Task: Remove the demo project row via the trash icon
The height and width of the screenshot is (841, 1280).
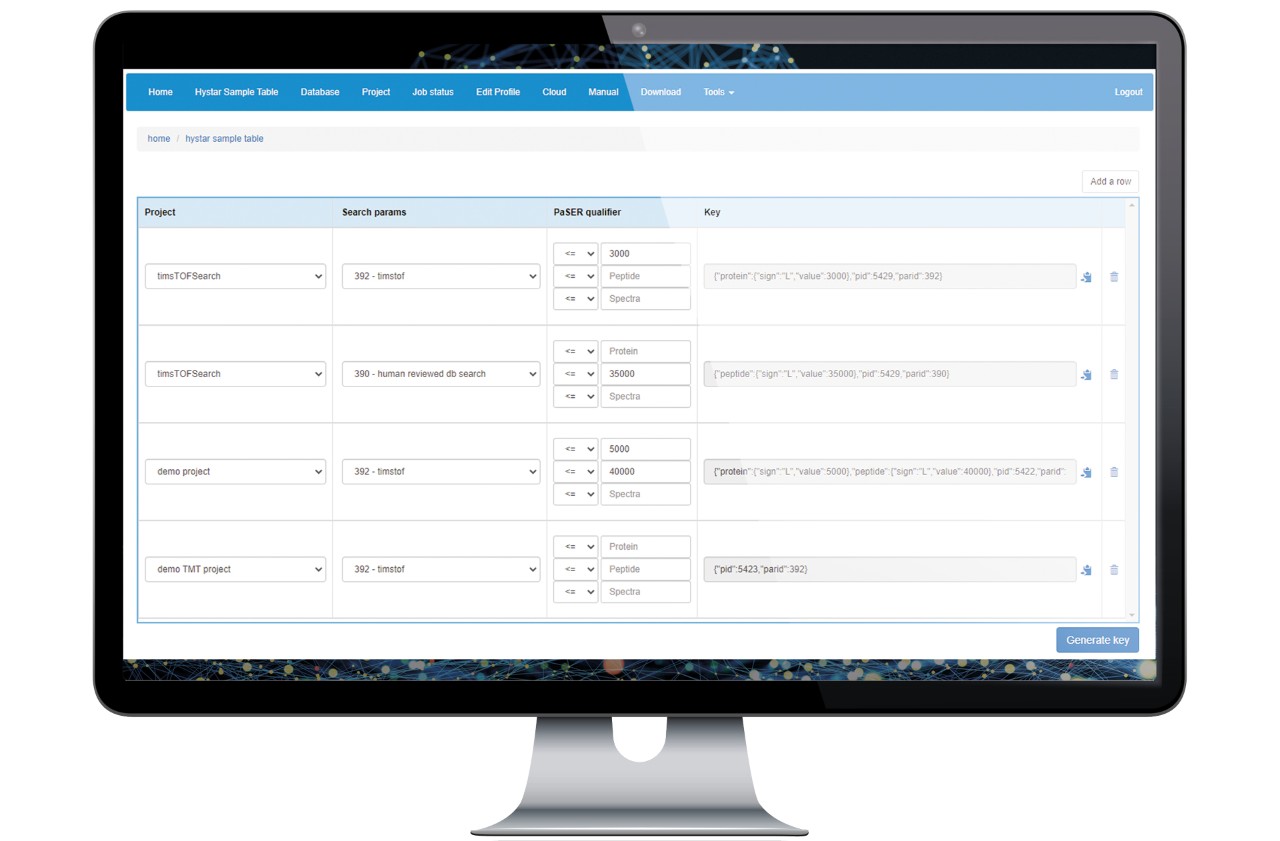Action: tap(1114, 471)
